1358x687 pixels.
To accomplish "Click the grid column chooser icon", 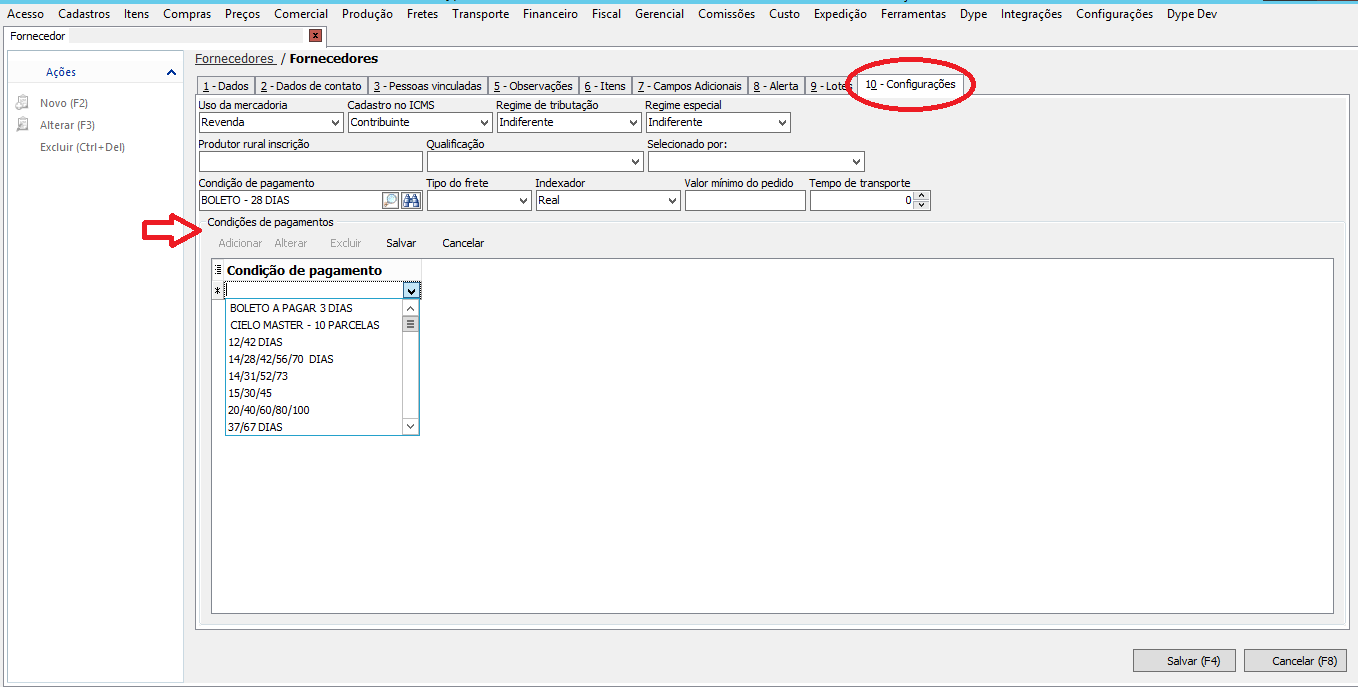I will pos(218,270).
